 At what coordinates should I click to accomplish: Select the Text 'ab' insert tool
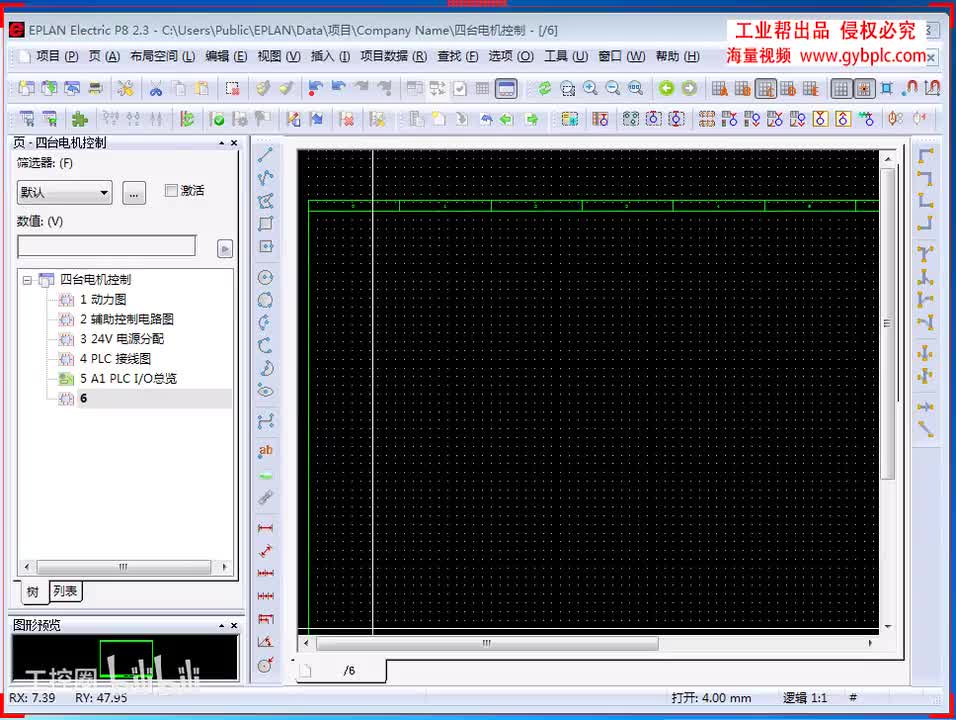(x=265, y=451)
